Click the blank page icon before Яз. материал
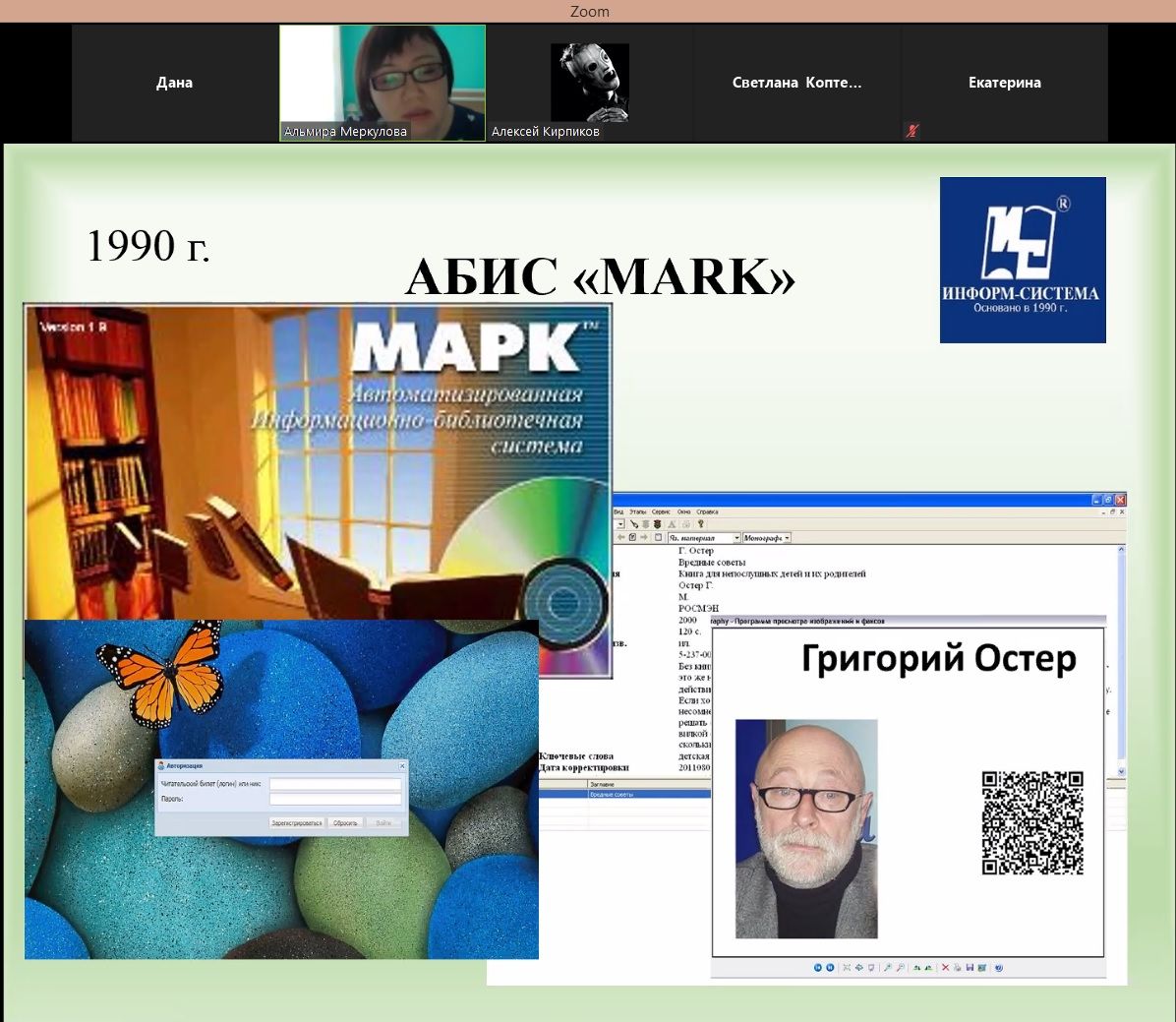 658,537
